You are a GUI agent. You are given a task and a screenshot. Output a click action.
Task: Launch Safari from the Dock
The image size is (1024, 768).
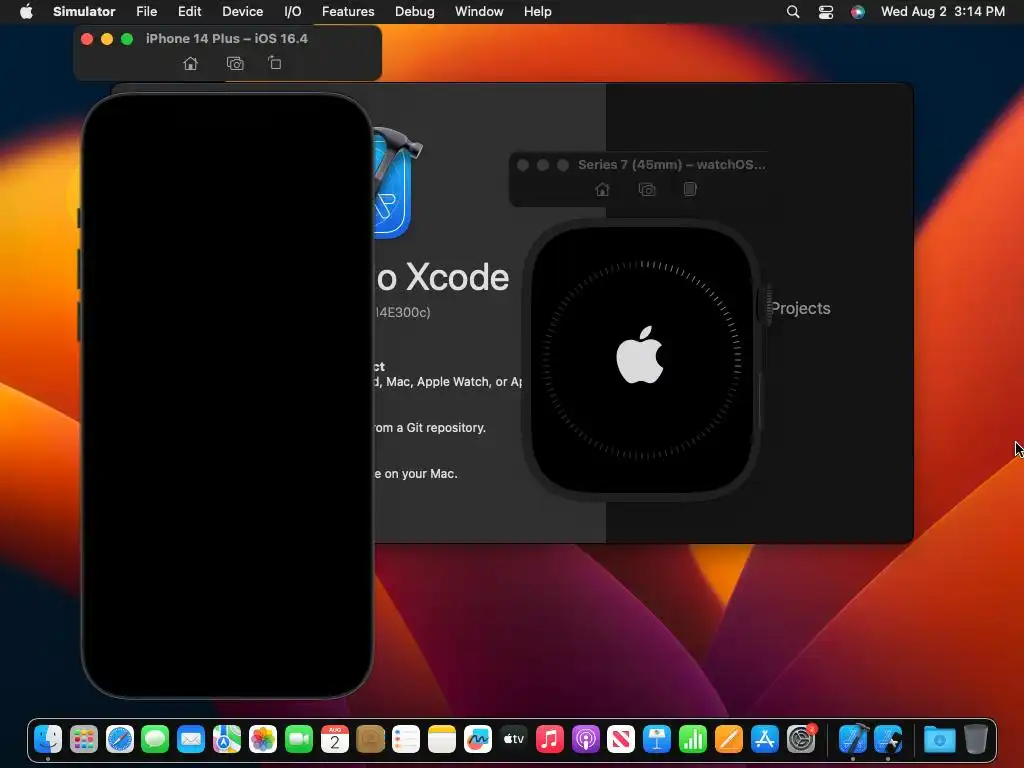tap(120, 739)
